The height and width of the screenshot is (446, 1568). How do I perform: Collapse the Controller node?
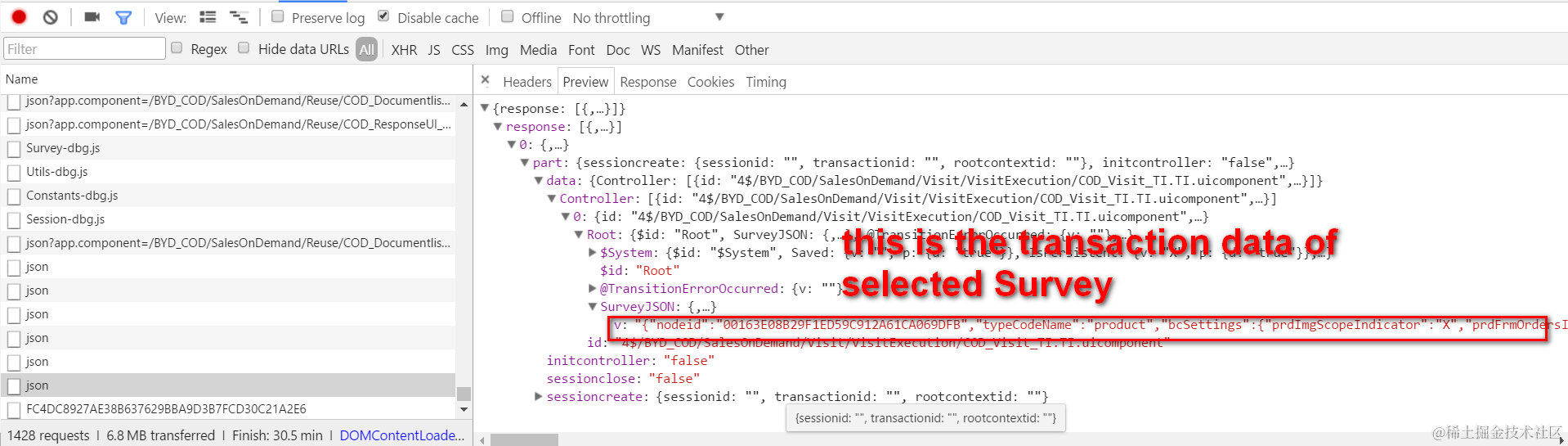pos(552,199)
